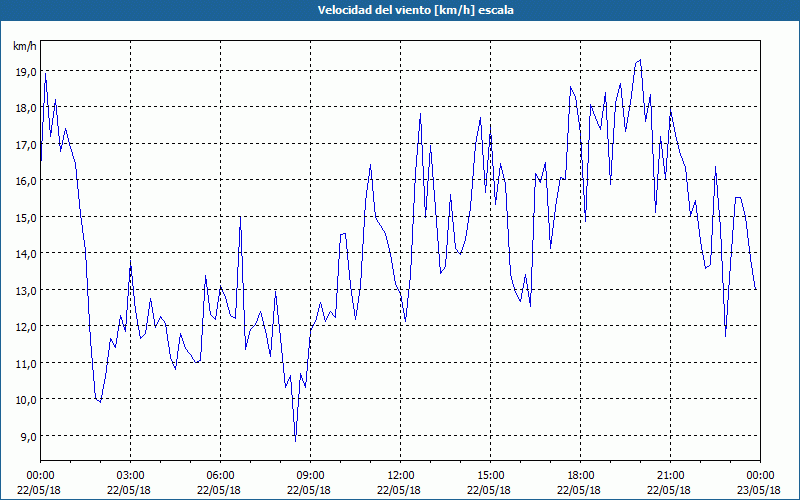
Task: Select the 11,0 y-axis value
Action: coord(25,363)
